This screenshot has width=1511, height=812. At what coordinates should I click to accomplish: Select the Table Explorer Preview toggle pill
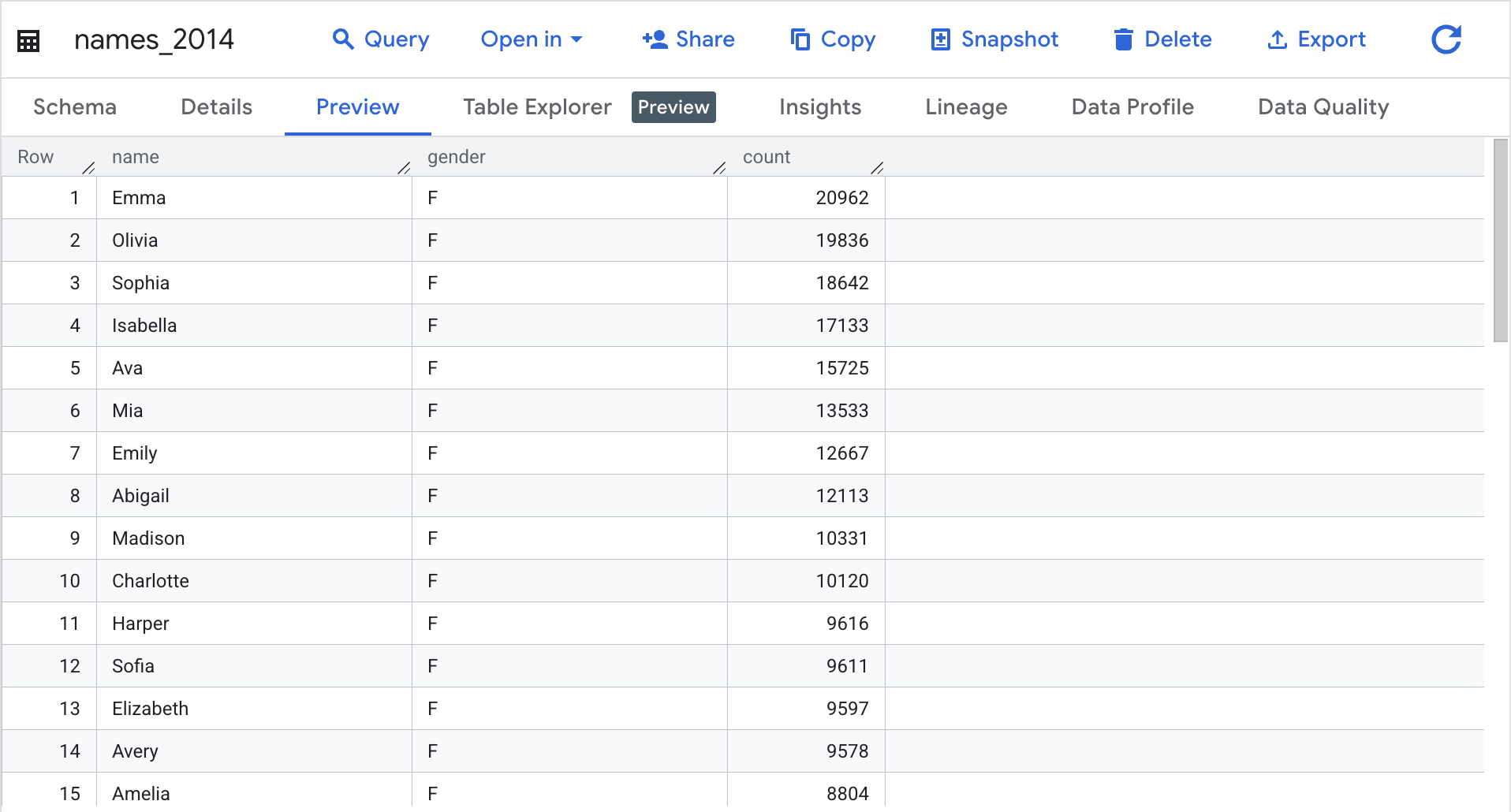coord(673,107)
